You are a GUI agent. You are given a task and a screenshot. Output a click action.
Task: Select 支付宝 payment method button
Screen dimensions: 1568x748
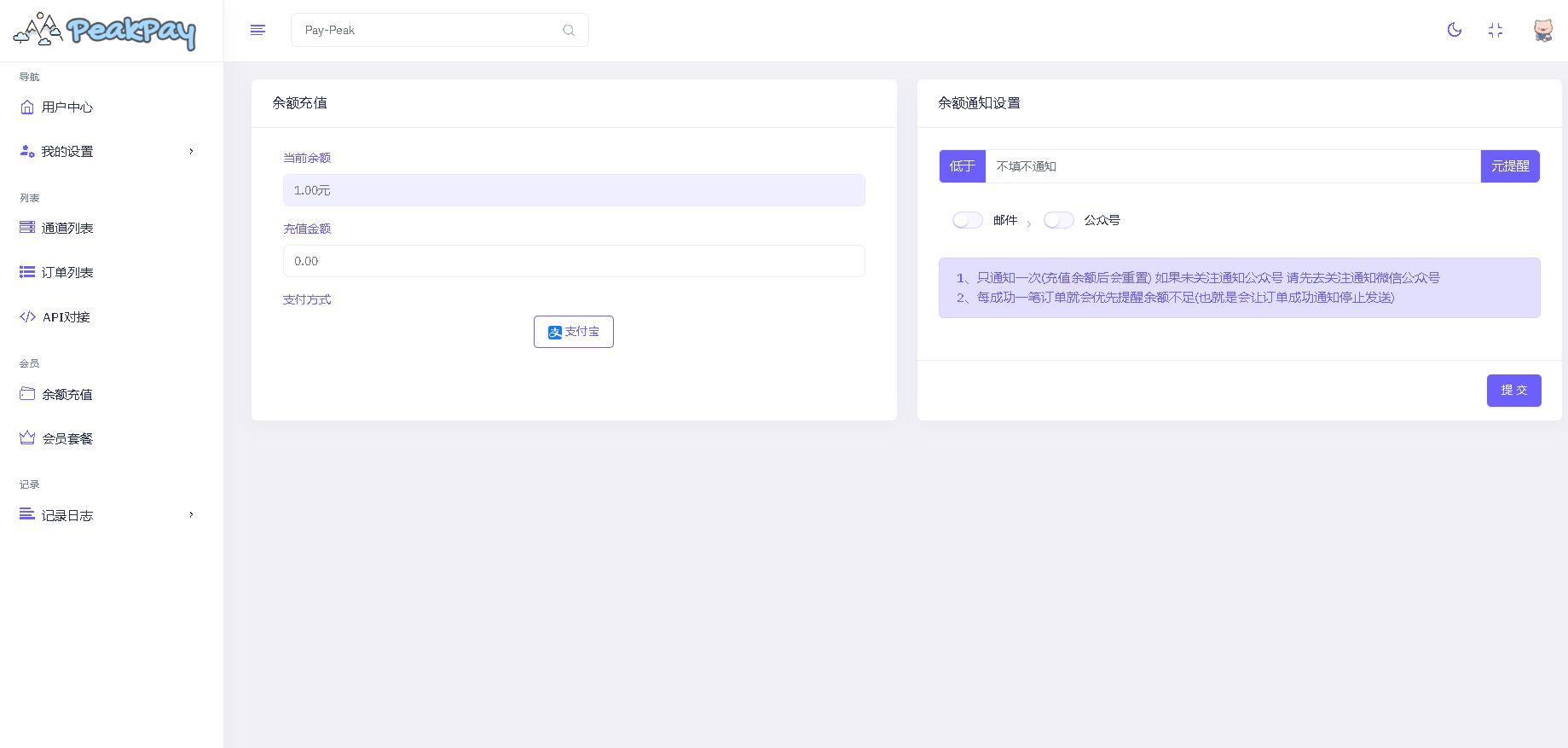(x=573, y=332)
